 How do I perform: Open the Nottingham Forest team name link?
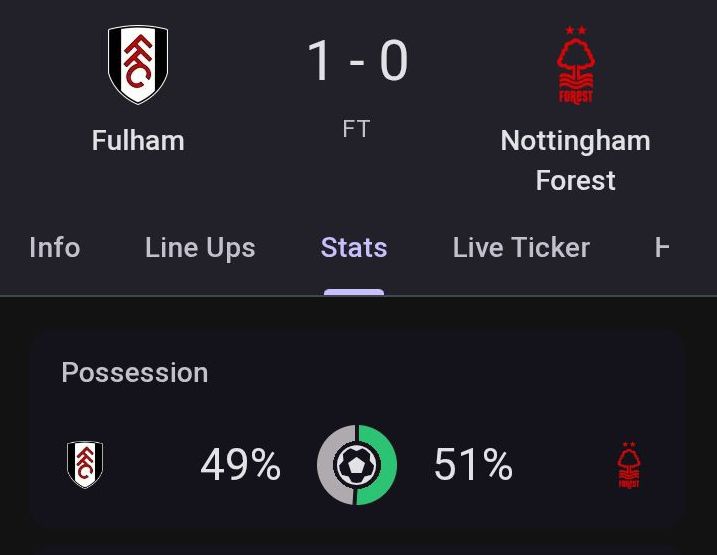pyautogui.click(x=575, y=160)
